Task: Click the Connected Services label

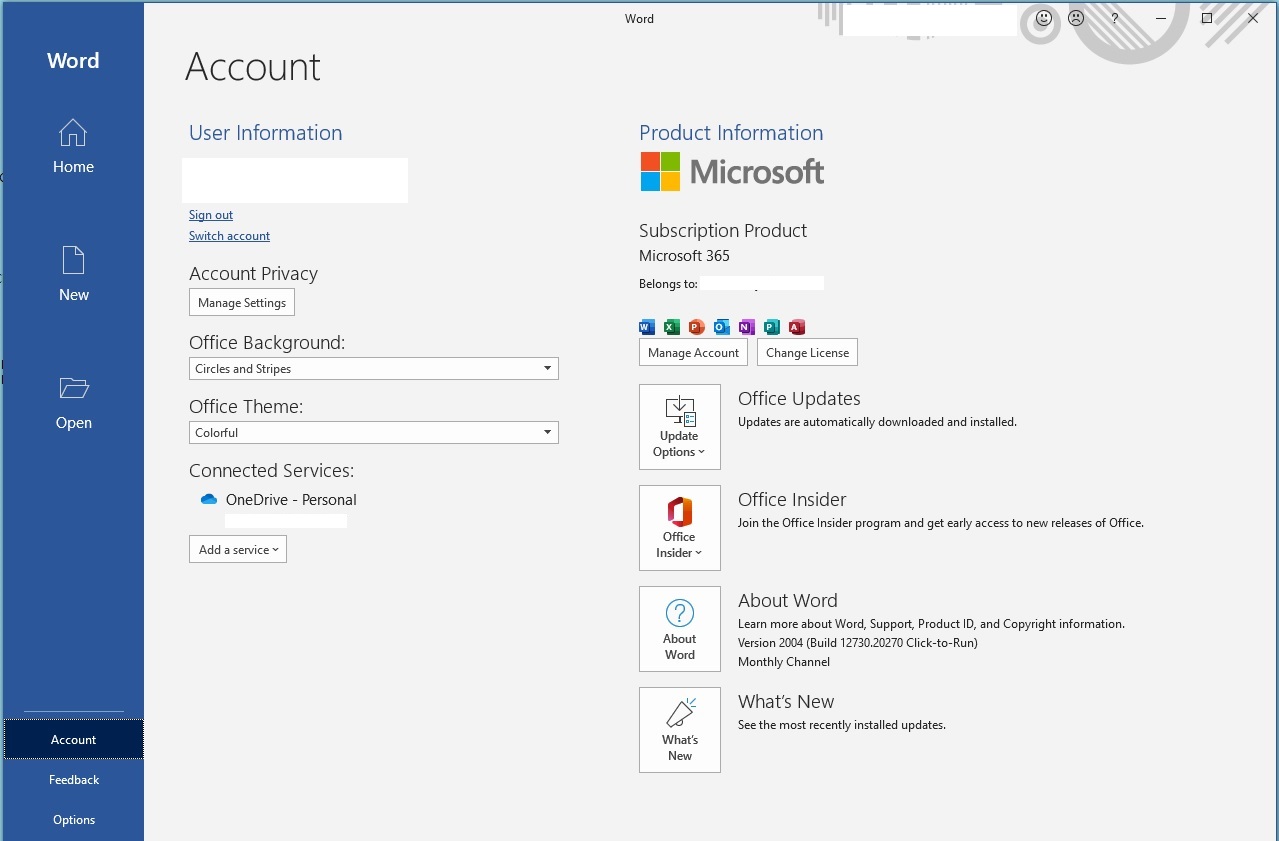Action: (272, 470)
